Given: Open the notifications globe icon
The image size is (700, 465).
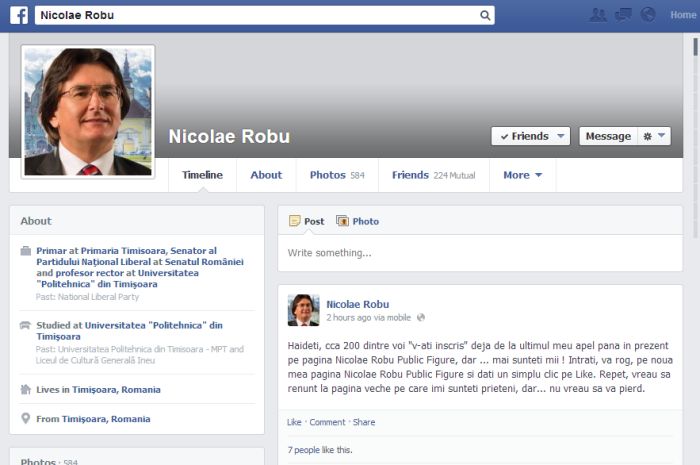Looking at the screenshot, I should tap(648, 15).
